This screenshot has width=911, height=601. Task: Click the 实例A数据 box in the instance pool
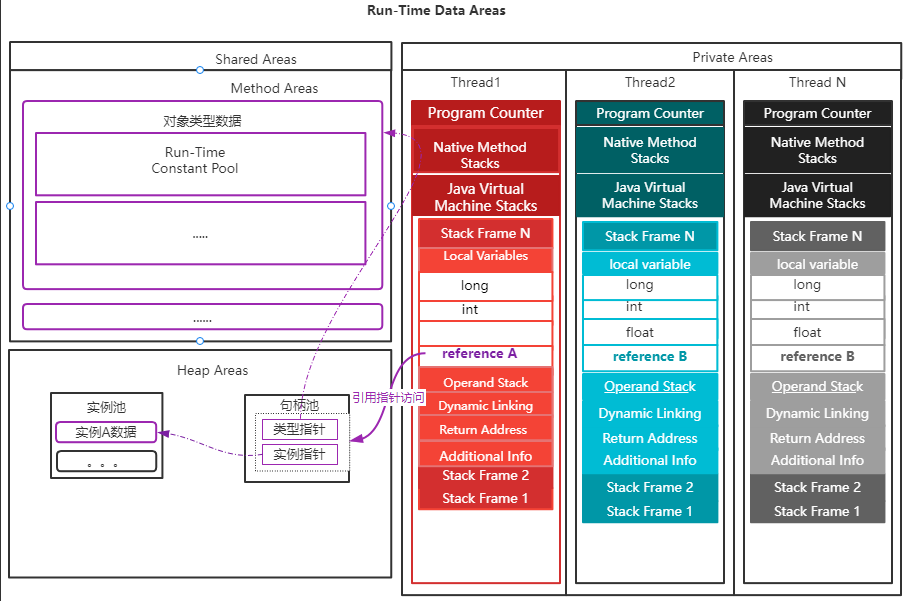106,433
